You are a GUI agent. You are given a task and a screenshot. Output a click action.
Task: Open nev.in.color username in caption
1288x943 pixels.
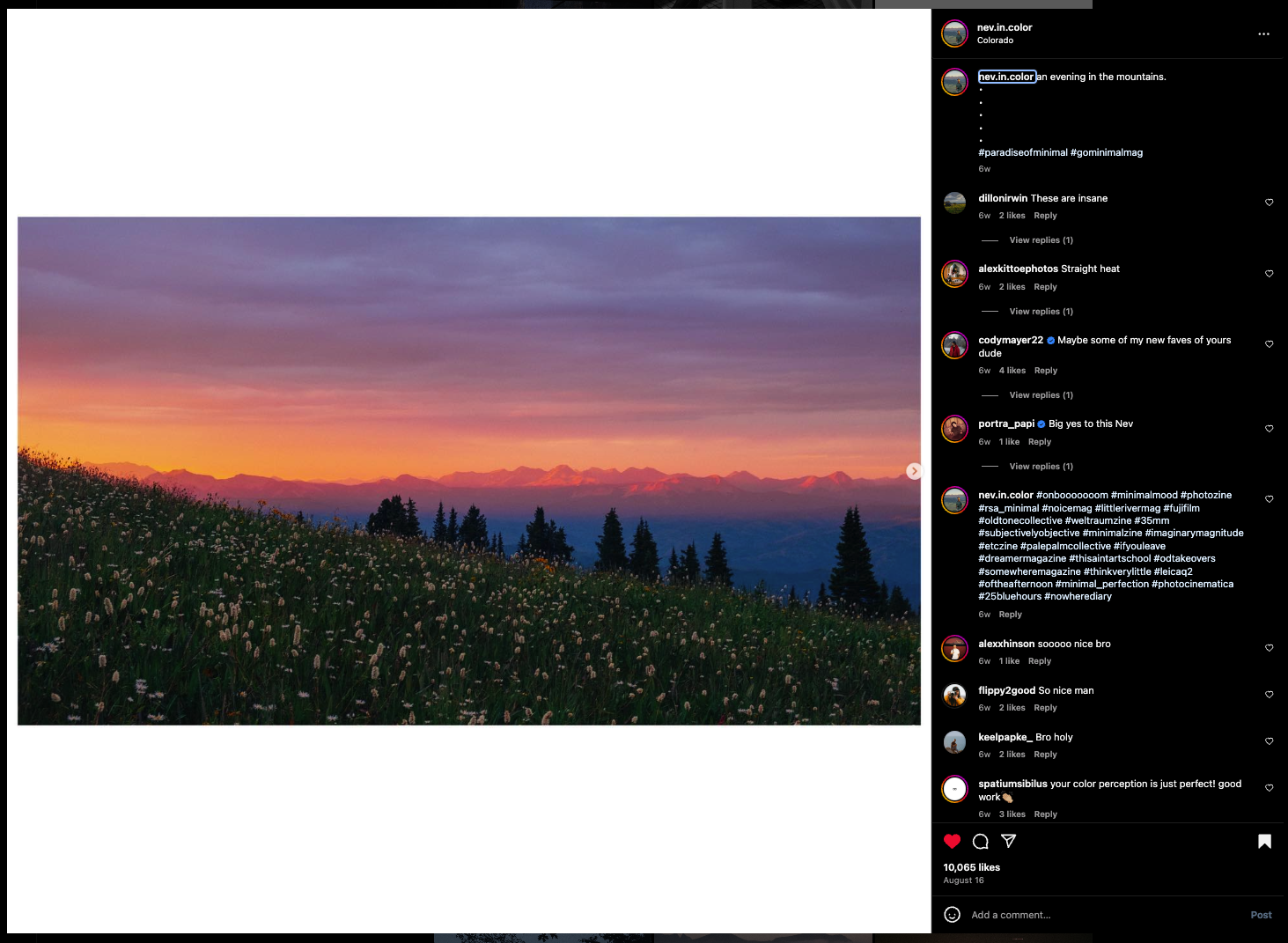[1007, 77]
